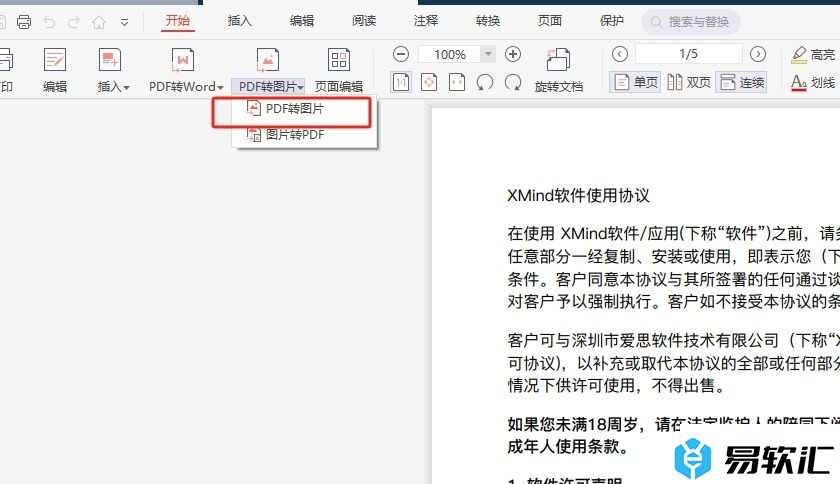Viewport: 840px width, 484px height.
Task: Click the print icon in quick toolbar
Action: point(24,22)
